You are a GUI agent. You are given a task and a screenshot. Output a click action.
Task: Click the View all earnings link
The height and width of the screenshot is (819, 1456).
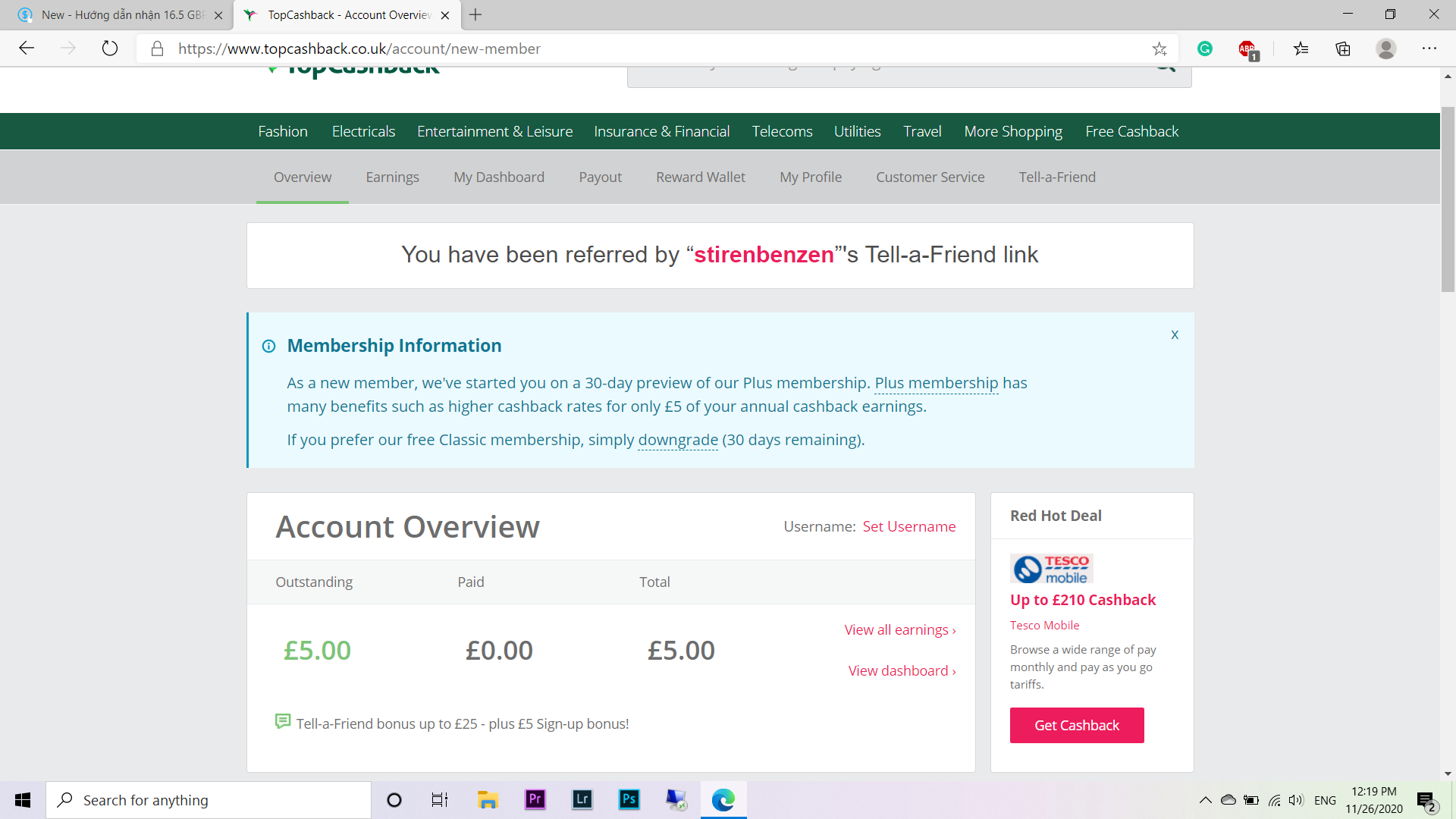pyautogui.click(x=900, y=629)
